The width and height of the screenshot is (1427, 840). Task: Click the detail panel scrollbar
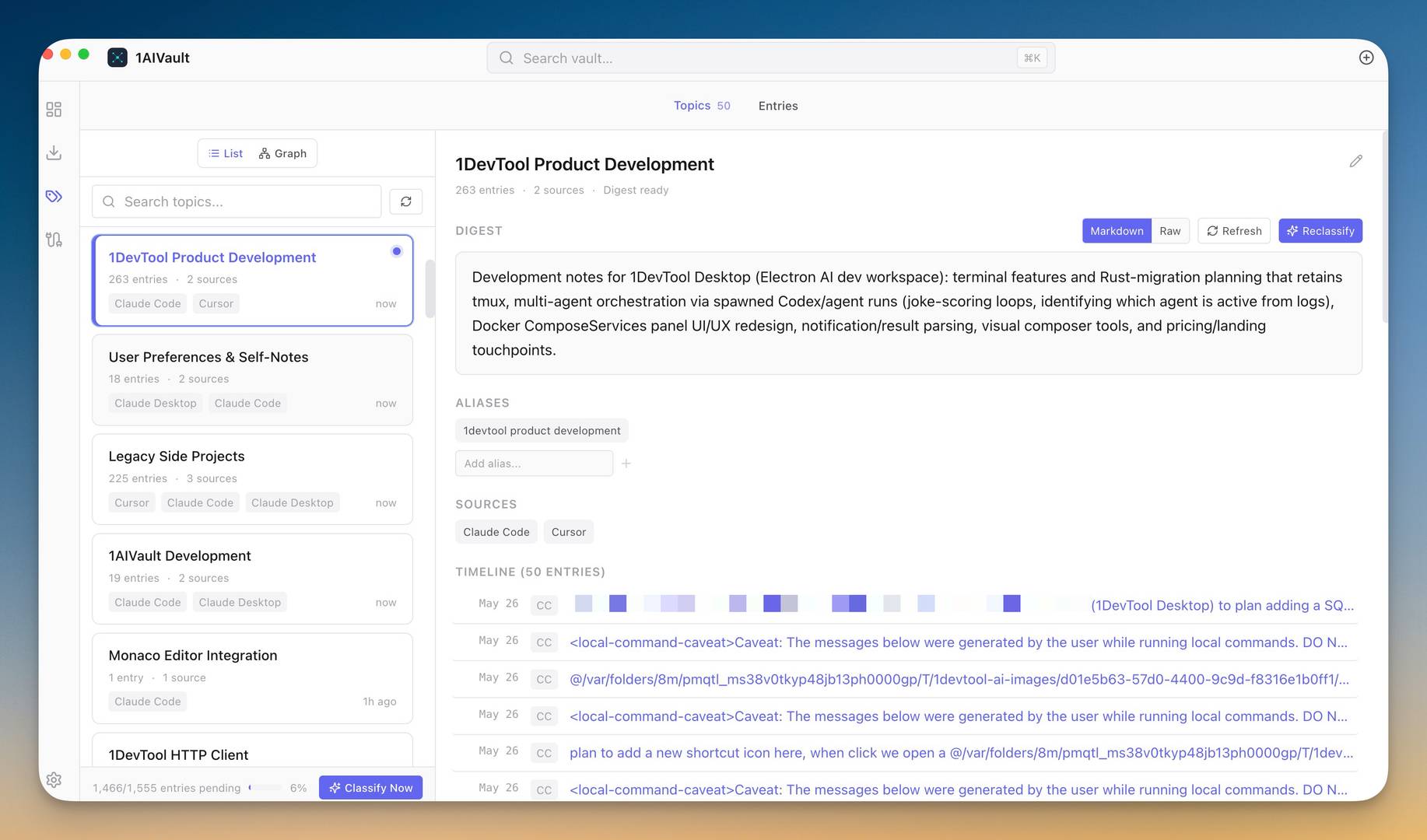click(x=1383, y=227)
